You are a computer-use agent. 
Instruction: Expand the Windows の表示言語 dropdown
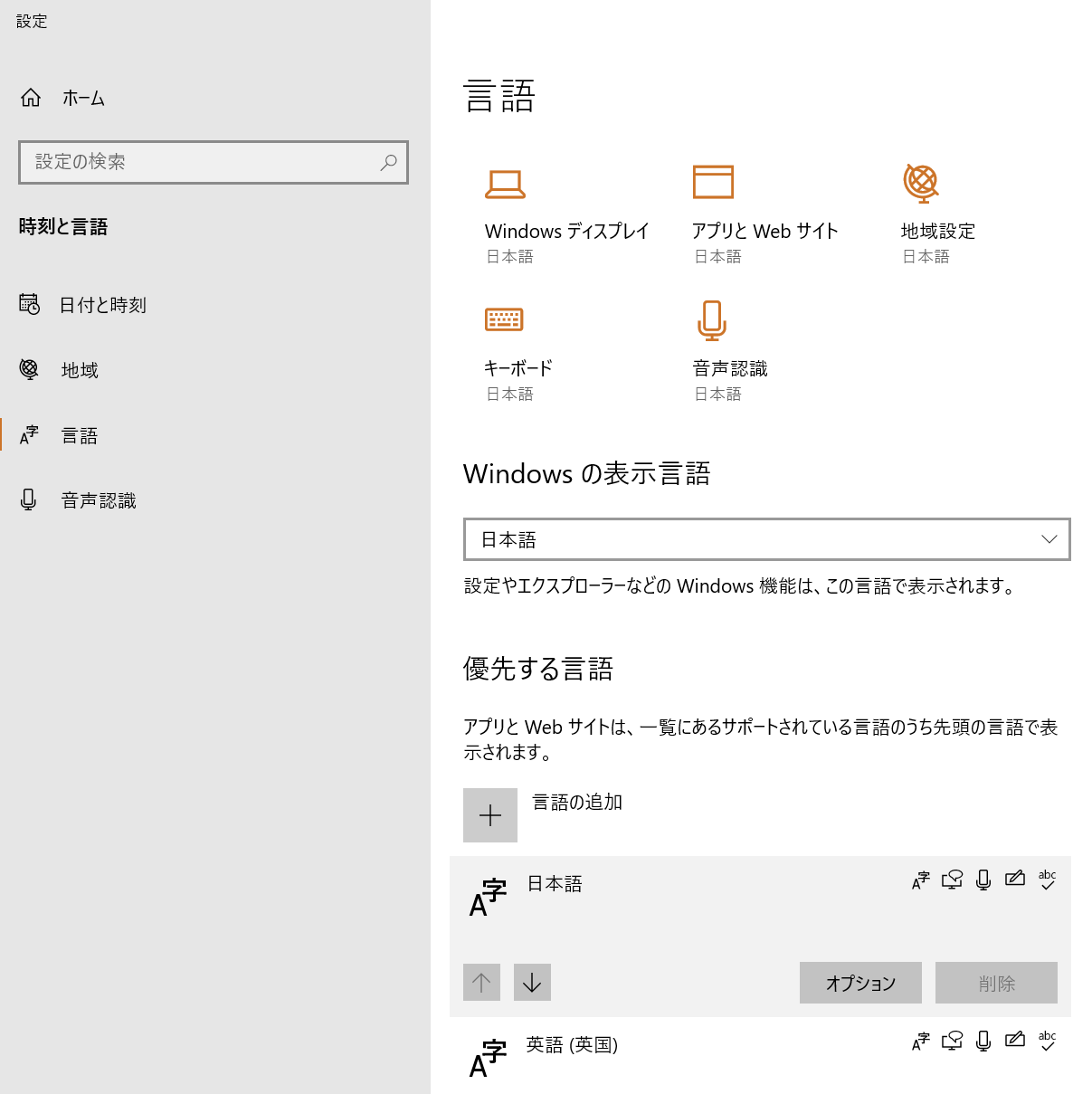pos(767,539)
